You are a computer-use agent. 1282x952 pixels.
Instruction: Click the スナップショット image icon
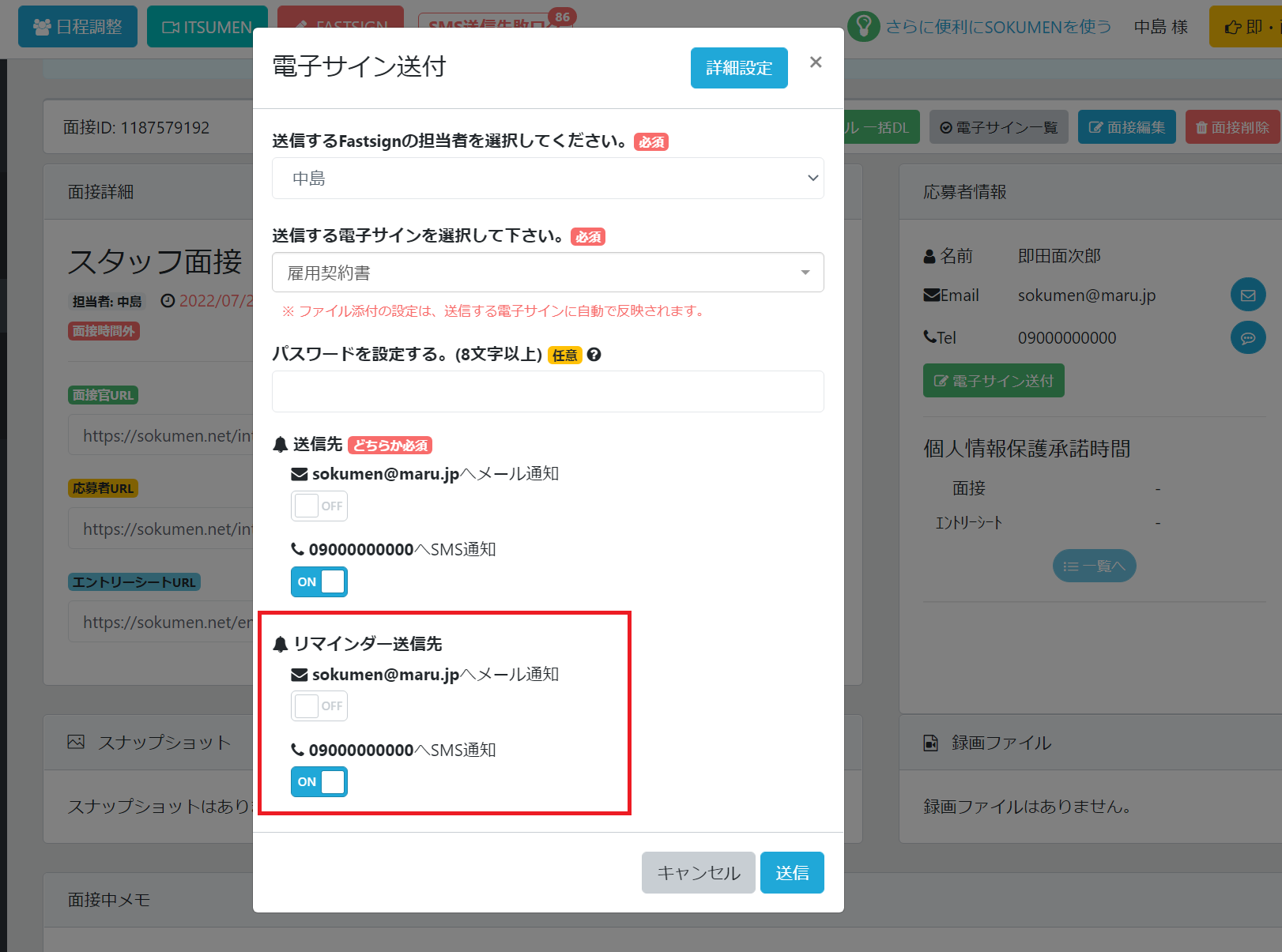coord(76,742)
